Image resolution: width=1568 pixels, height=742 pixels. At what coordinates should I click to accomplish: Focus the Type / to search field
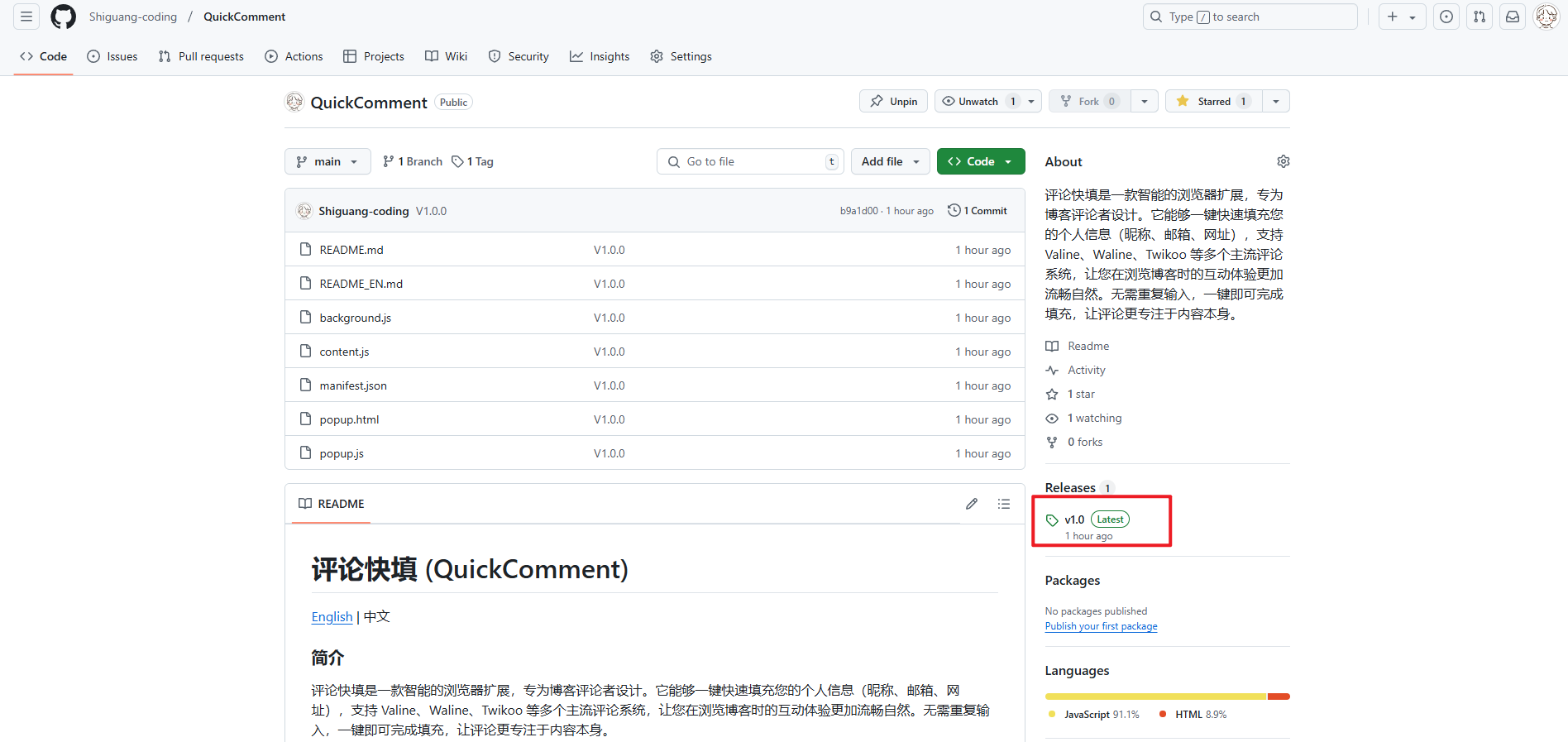click(x=1250, y=17)
